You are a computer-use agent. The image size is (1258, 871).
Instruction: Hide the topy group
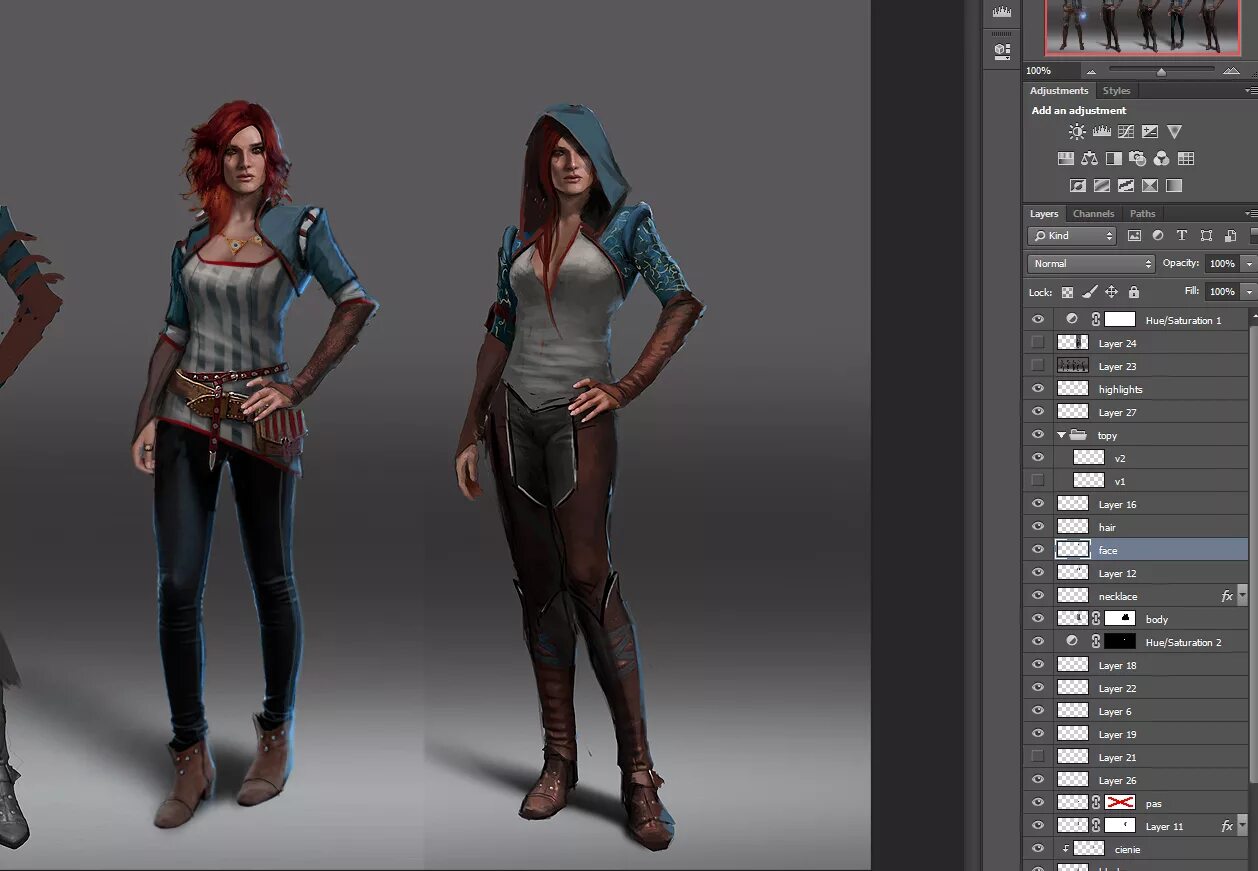tap(1038, 435)
